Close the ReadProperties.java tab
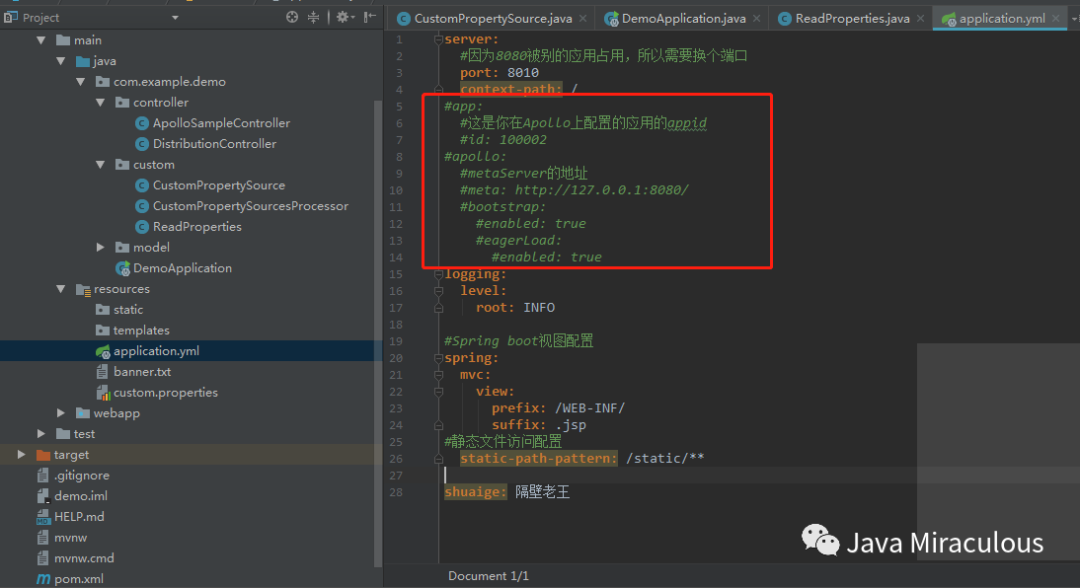Viewport: 1080px width, 588px height. tap(920, 19)
